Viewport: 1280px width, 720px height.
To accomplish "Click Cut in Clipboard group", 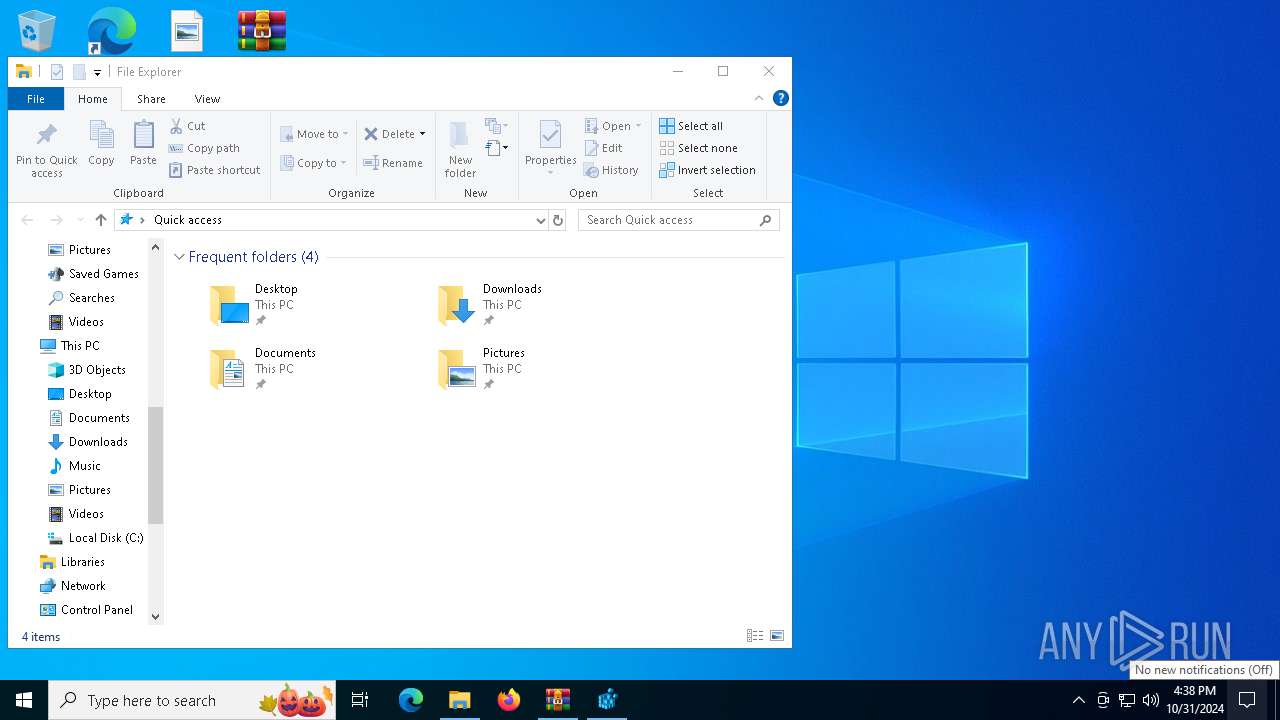I will pos(187,126).
